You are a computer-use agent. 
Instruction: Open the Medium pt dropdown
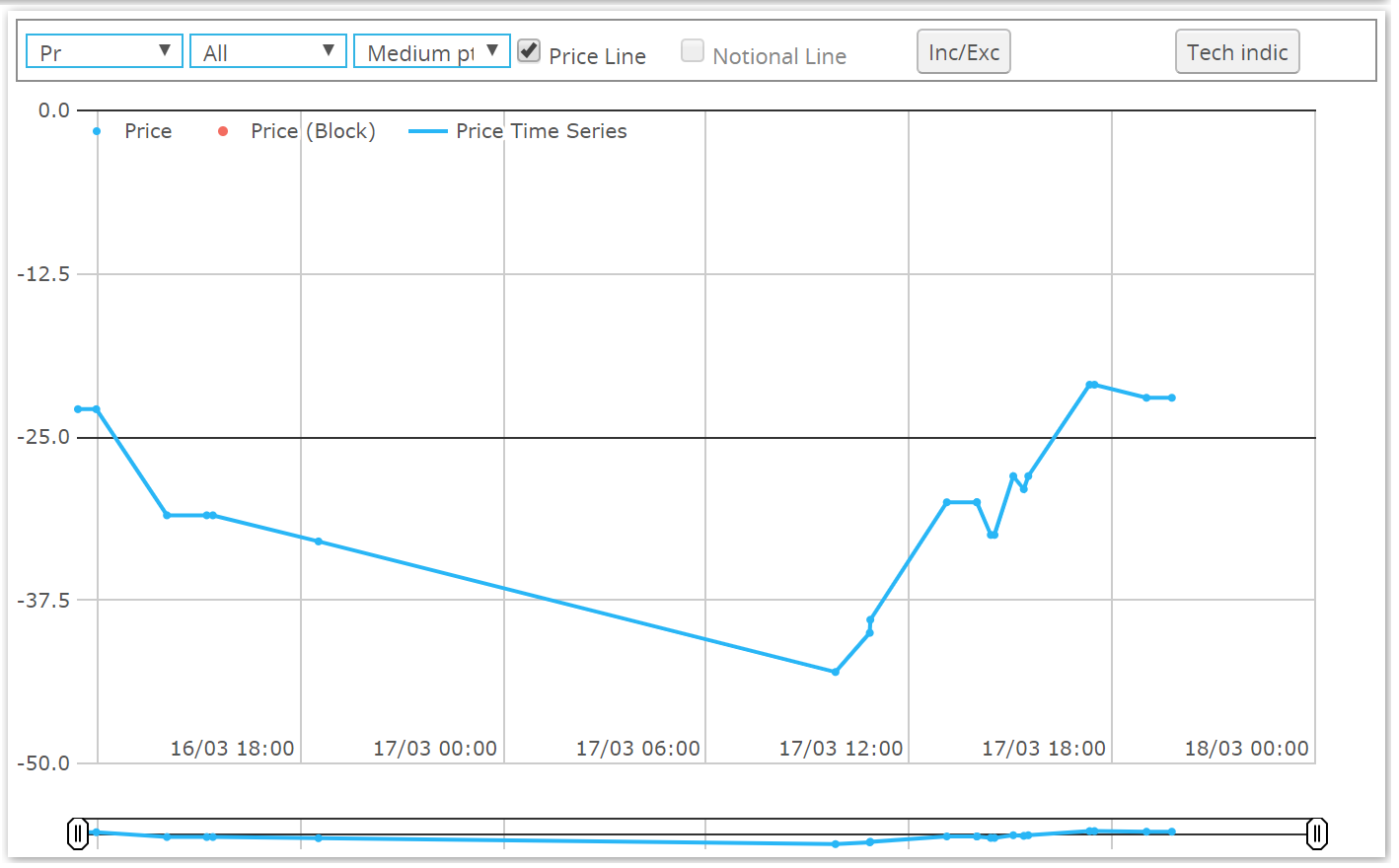pos(431,50)
